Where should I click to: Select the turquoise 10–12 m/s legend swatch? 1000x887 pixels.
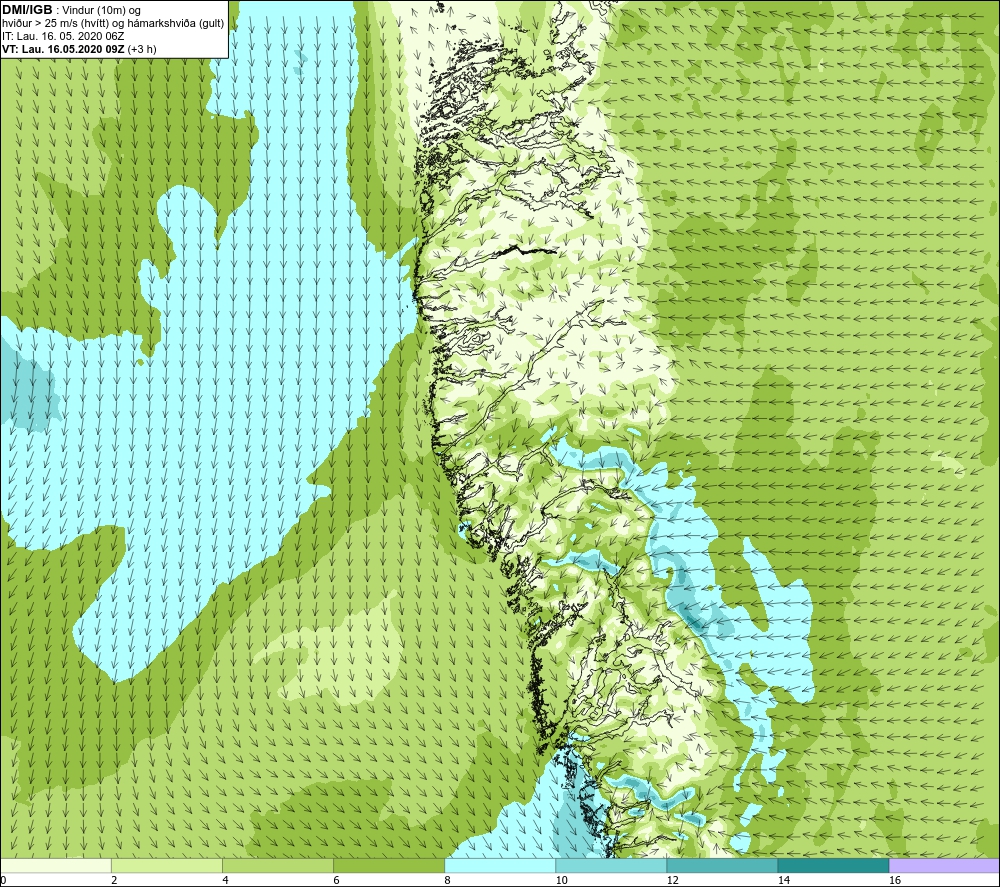pyautogui.click(x=611, y=865)
